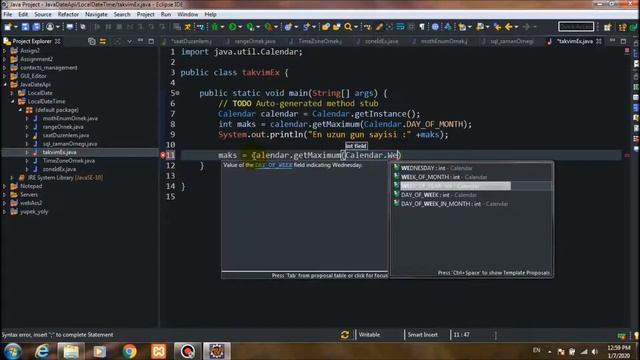
Task: Click Collapse All in Project Explorer
Action: click(x=92, y=41)
